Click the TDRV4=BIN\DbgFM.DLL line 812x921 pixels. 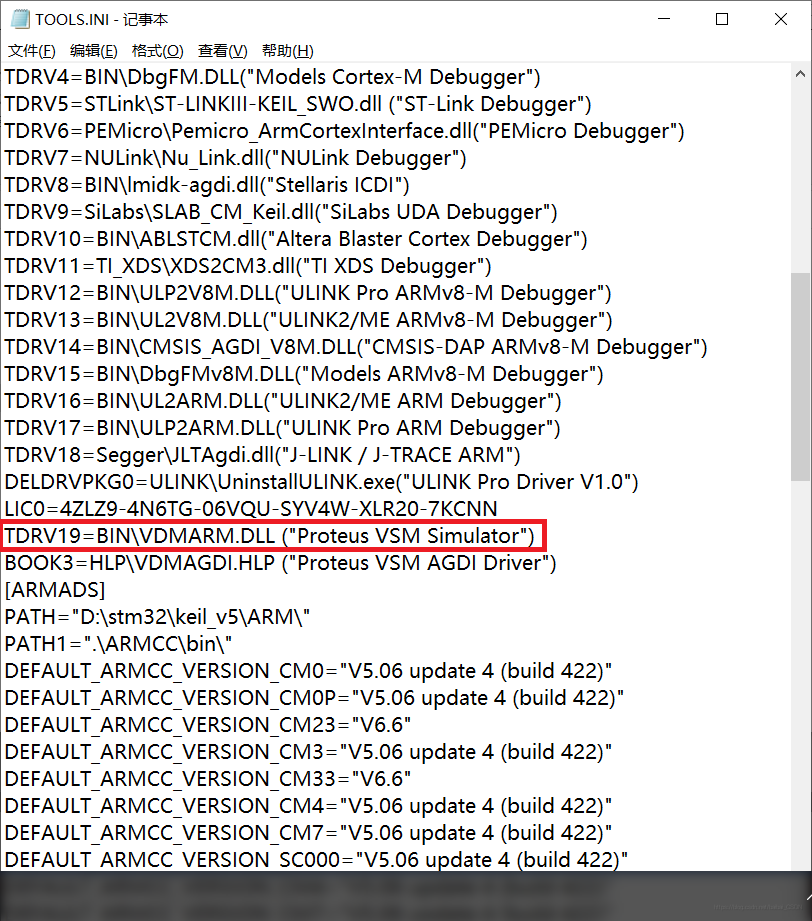click(x=273, y=77)
